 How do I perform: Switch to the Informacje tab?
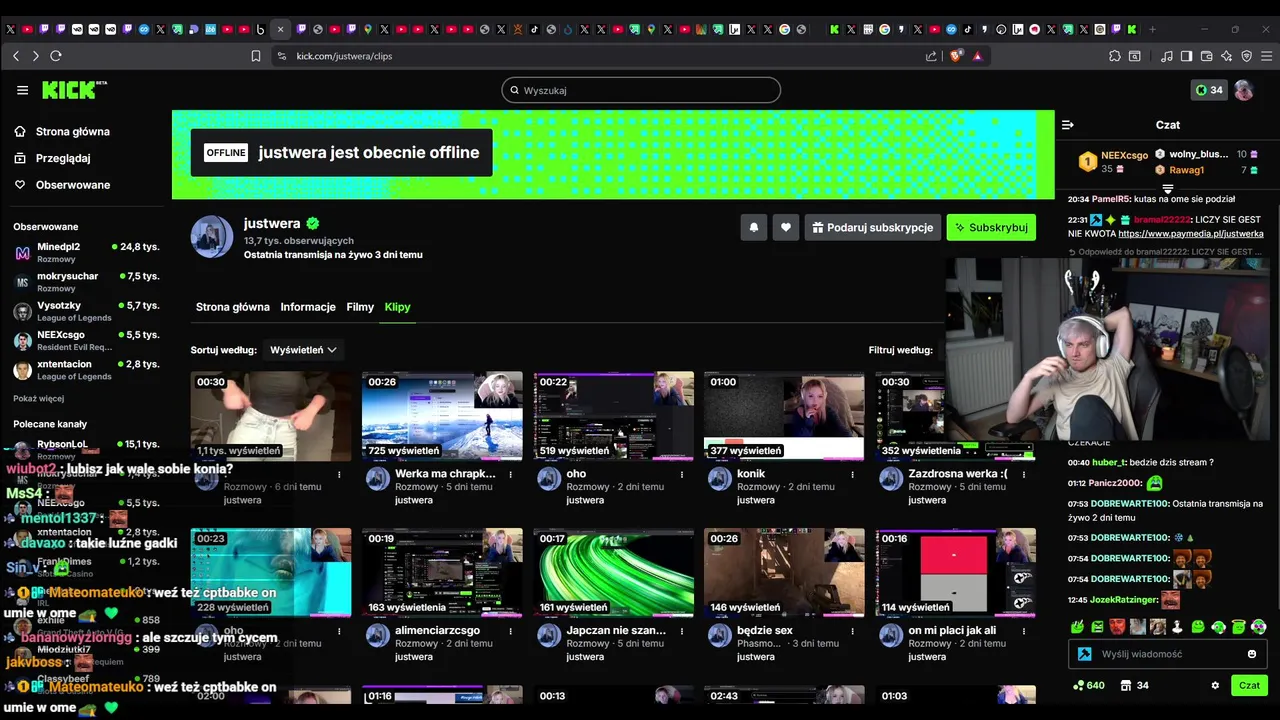[308, 307]
